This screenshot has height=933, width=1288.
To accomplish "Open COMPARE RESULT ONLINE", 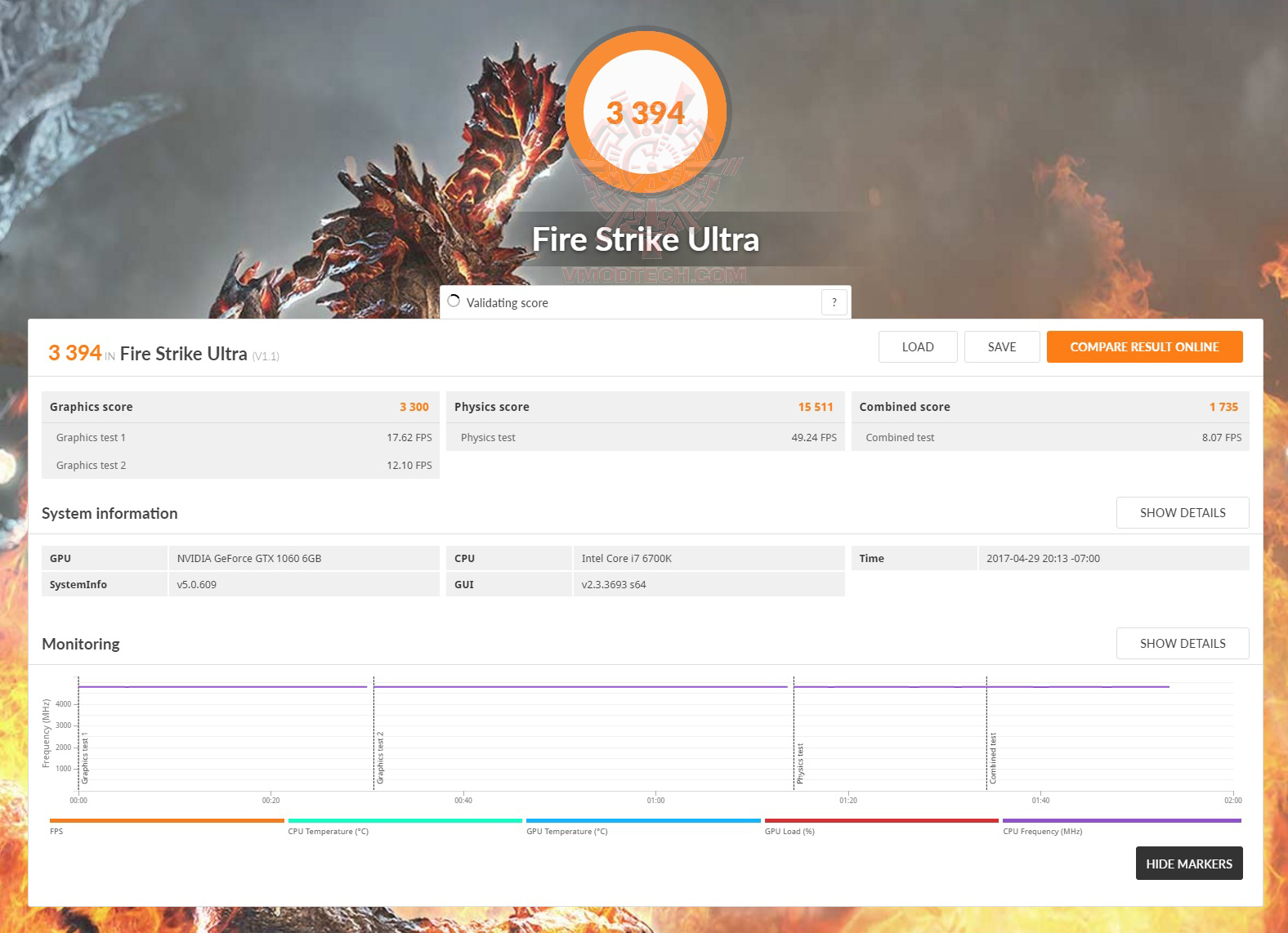I will click(x=1144, y=346).
